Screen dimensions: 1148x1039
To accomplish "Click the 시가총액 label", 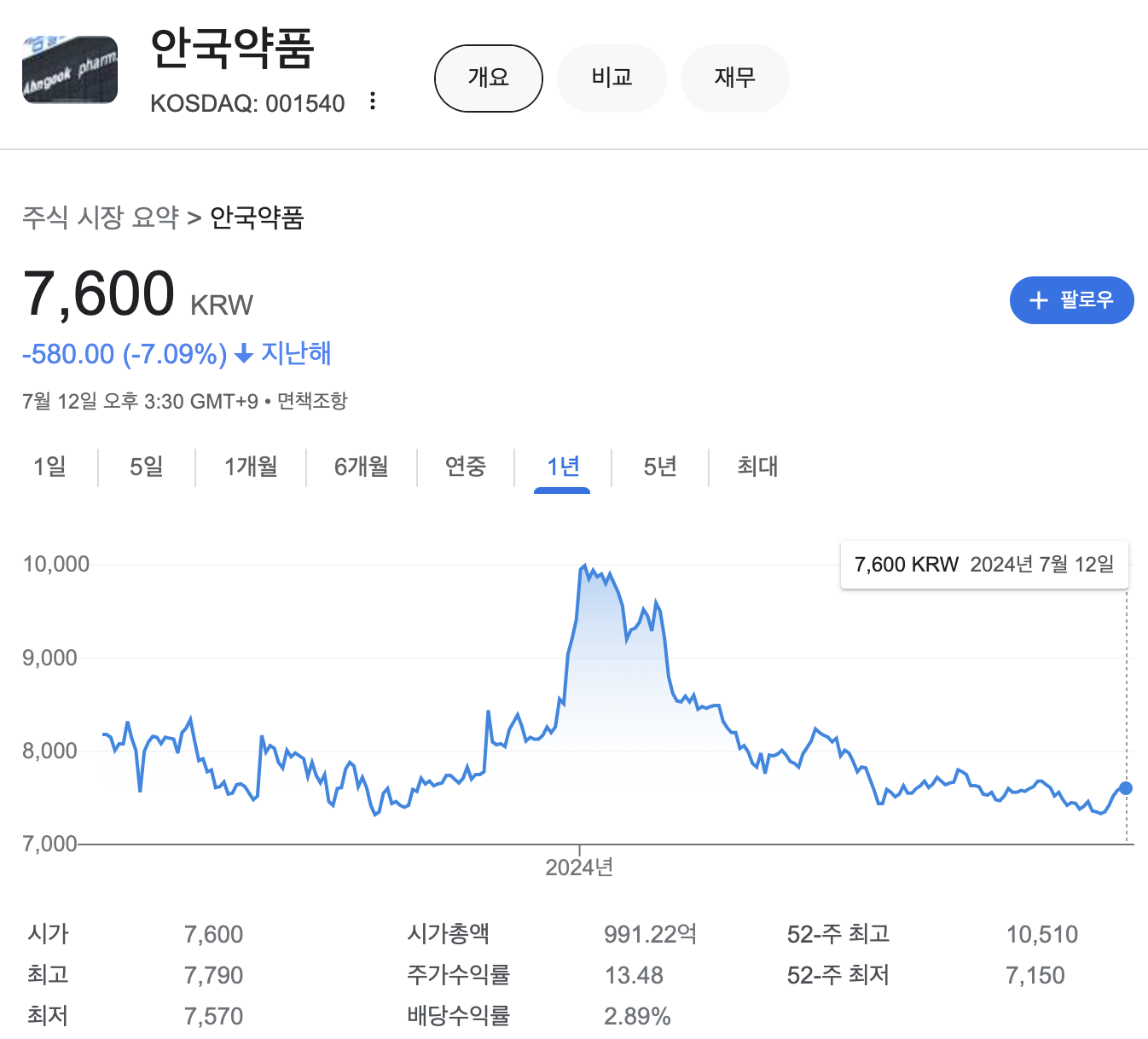I will (448, 933).
